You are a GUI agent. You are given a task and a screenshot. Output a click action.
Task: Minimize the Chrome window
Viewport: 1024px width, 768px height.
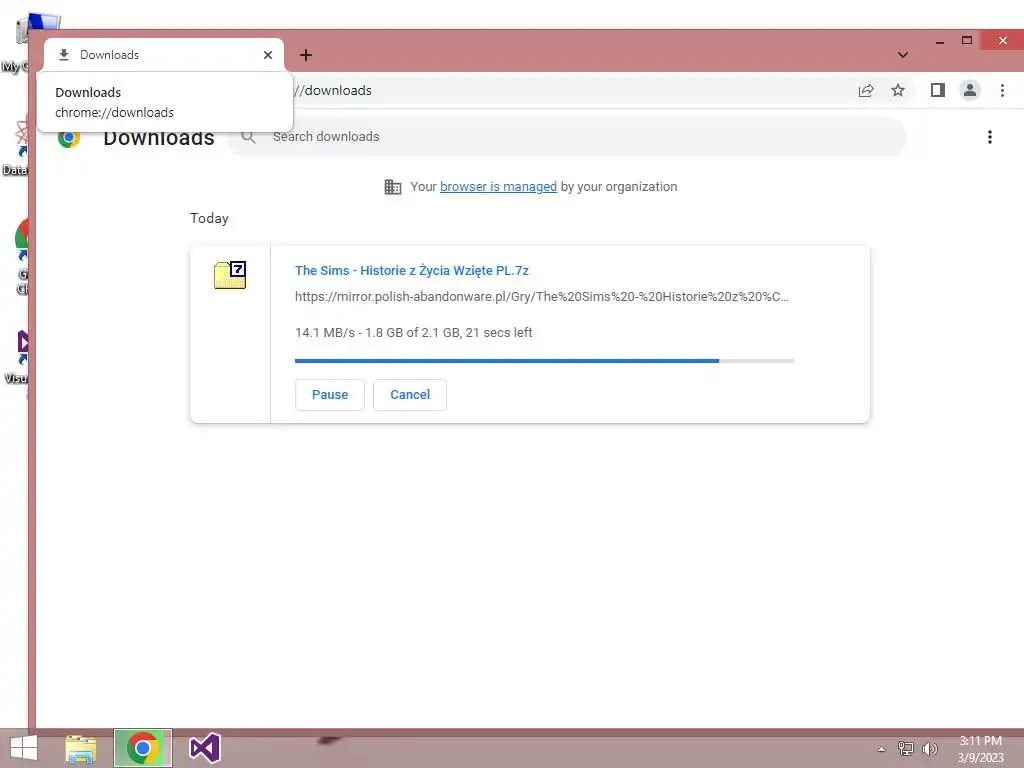click(x=940, y=41)
